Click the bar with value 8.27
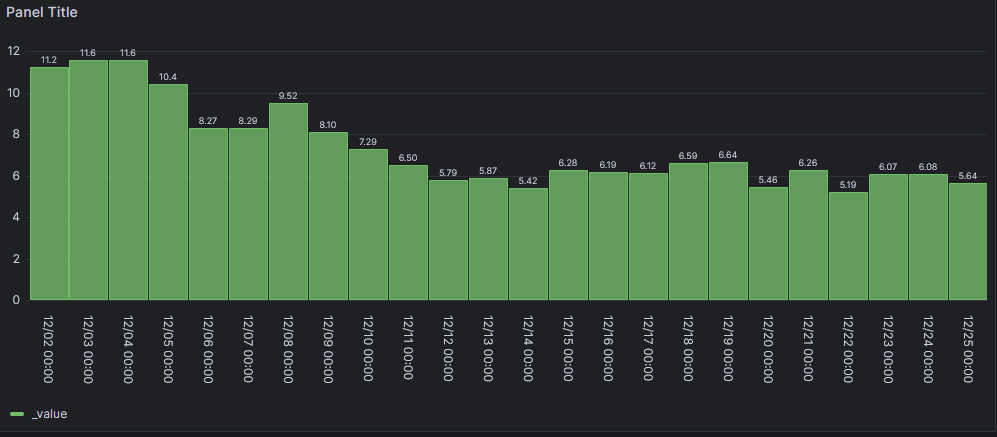The height and width of the screenshot is (437, 997). click(x=209, y=214)
